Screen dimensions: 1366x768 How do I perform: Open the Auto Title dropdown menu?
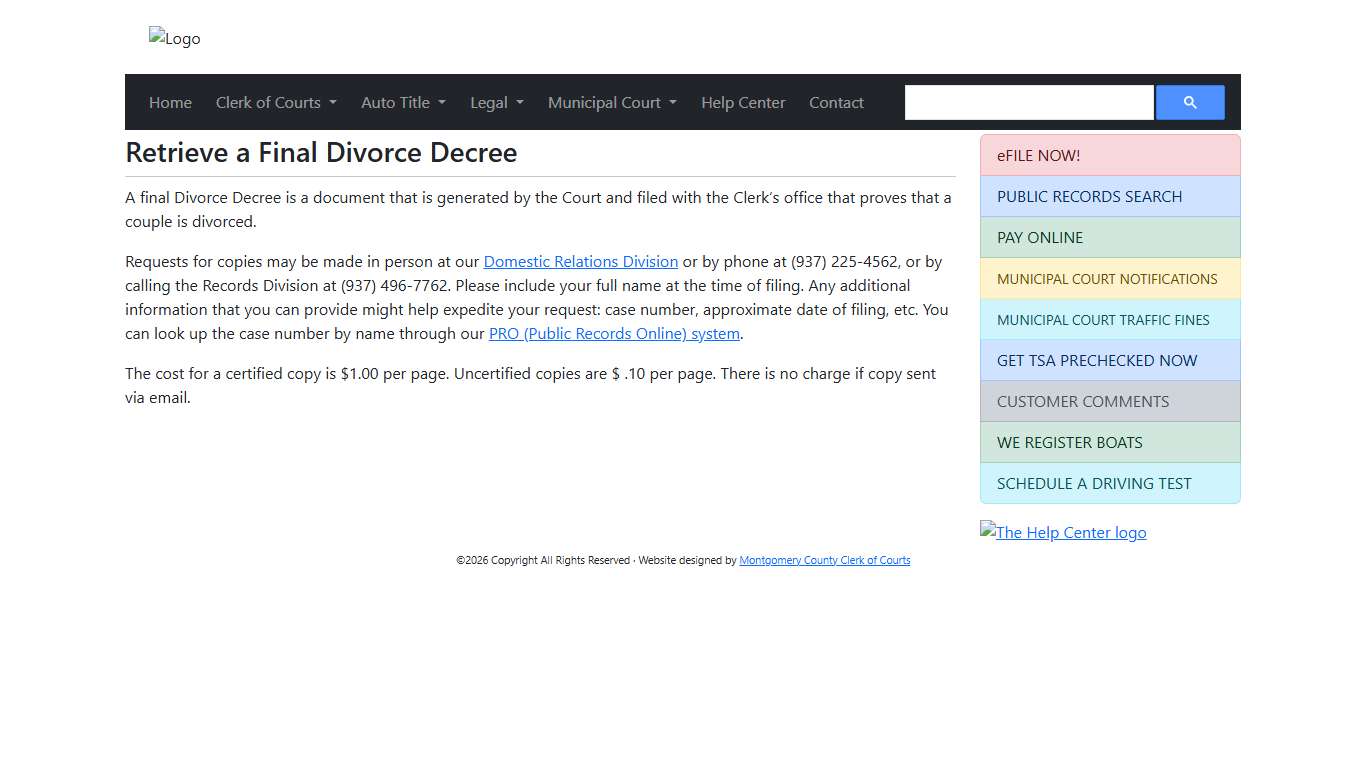click(403, 102)
